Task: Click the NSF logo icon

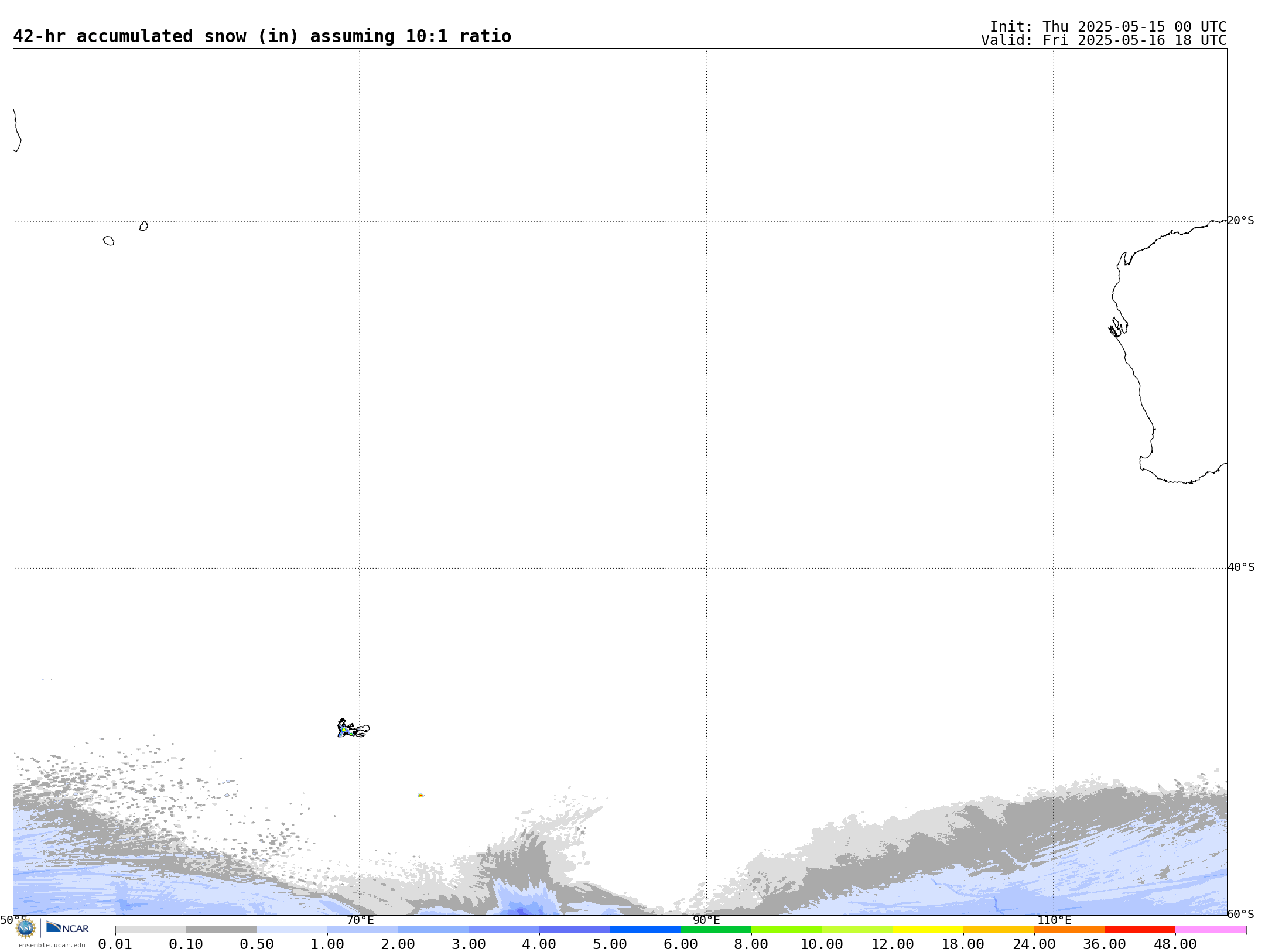Action: point(26,928)
